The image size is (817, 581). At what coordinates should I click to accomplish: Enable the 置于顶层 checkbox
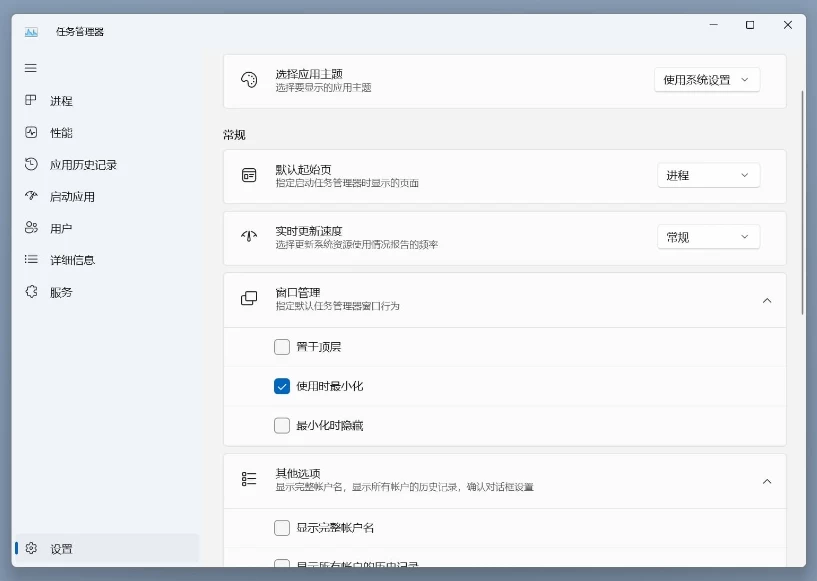(282, 347)
